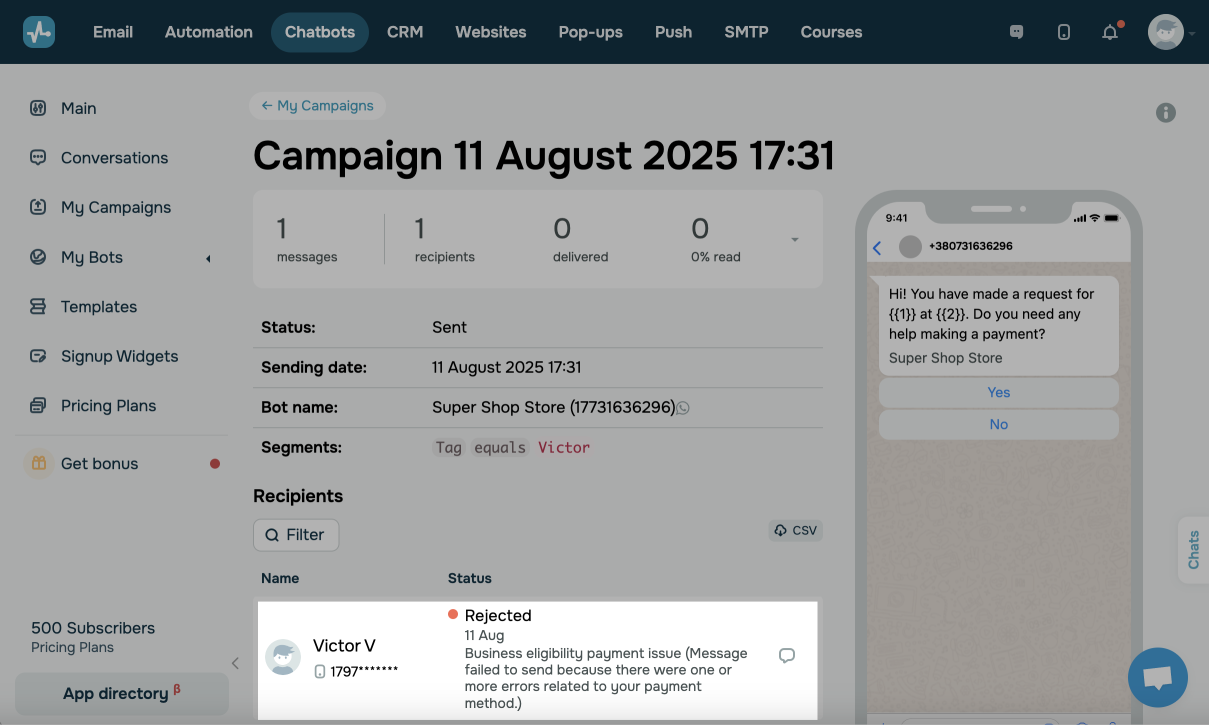Collapse the left sidebar
This screenshot has width=1209, height=725.
(235, 663)
